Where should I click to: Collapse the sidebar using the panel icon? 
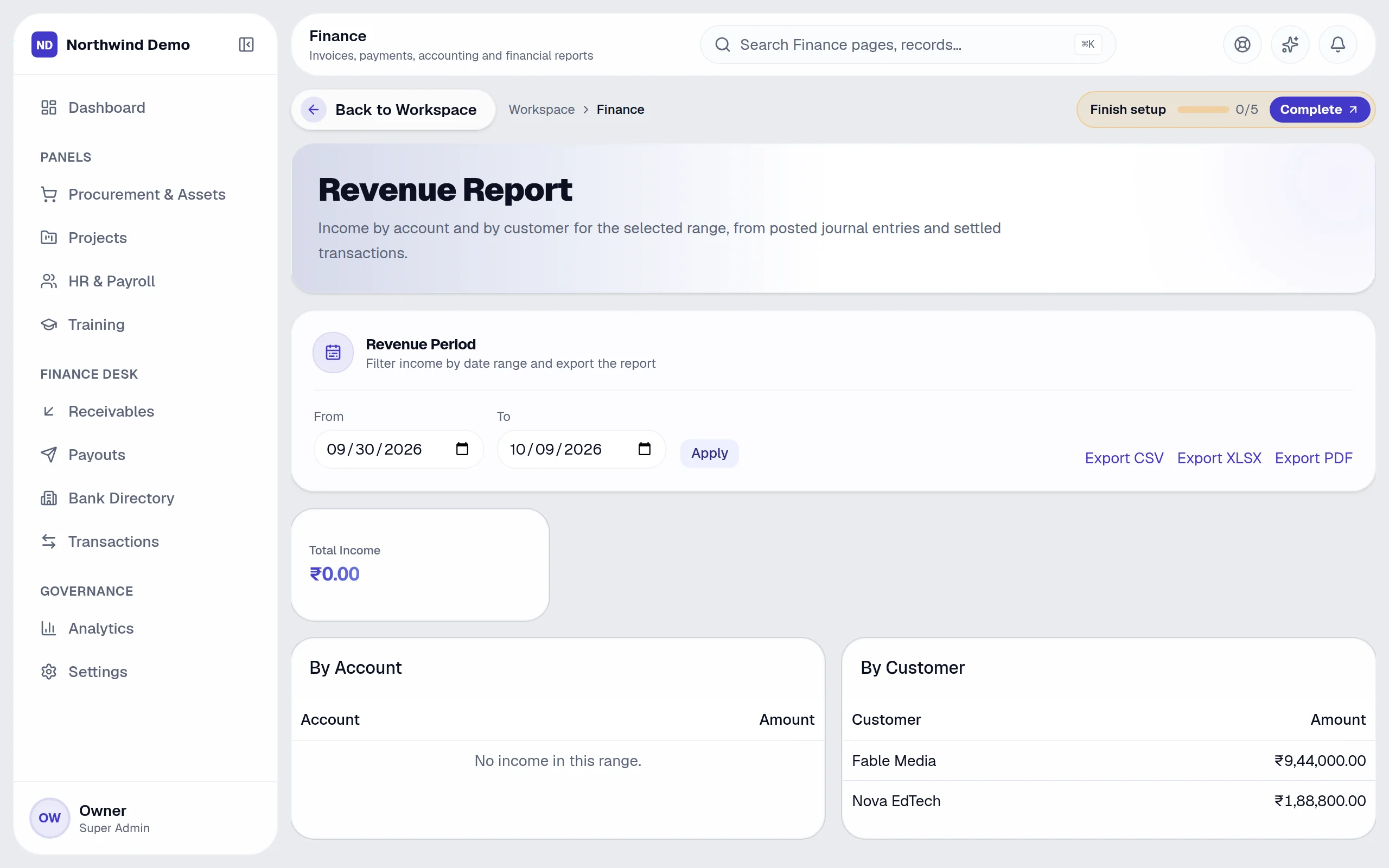click(x=246, y=44)
